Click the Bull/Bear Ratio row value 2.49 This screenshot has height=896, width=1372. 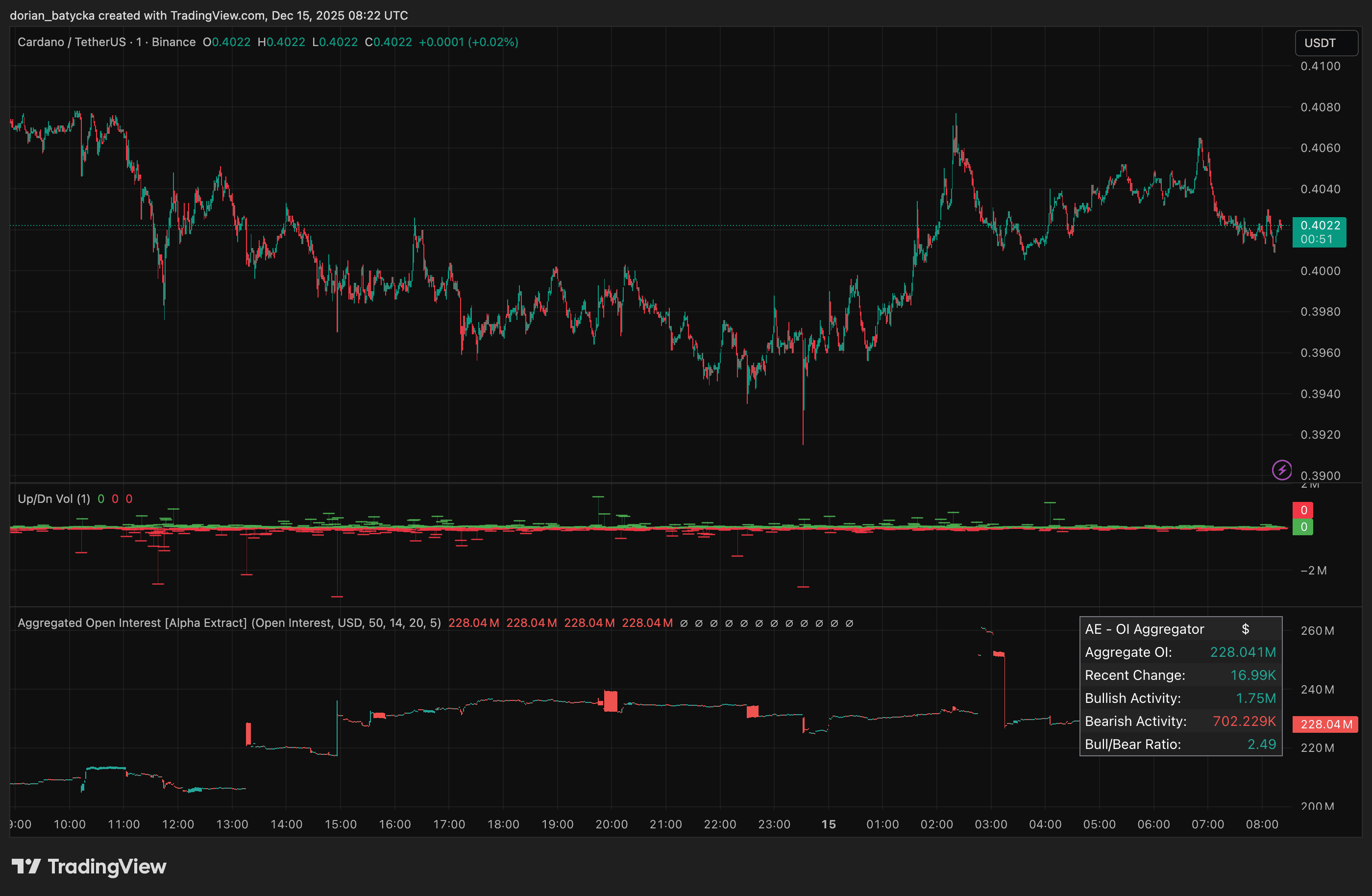[1261, 745]
